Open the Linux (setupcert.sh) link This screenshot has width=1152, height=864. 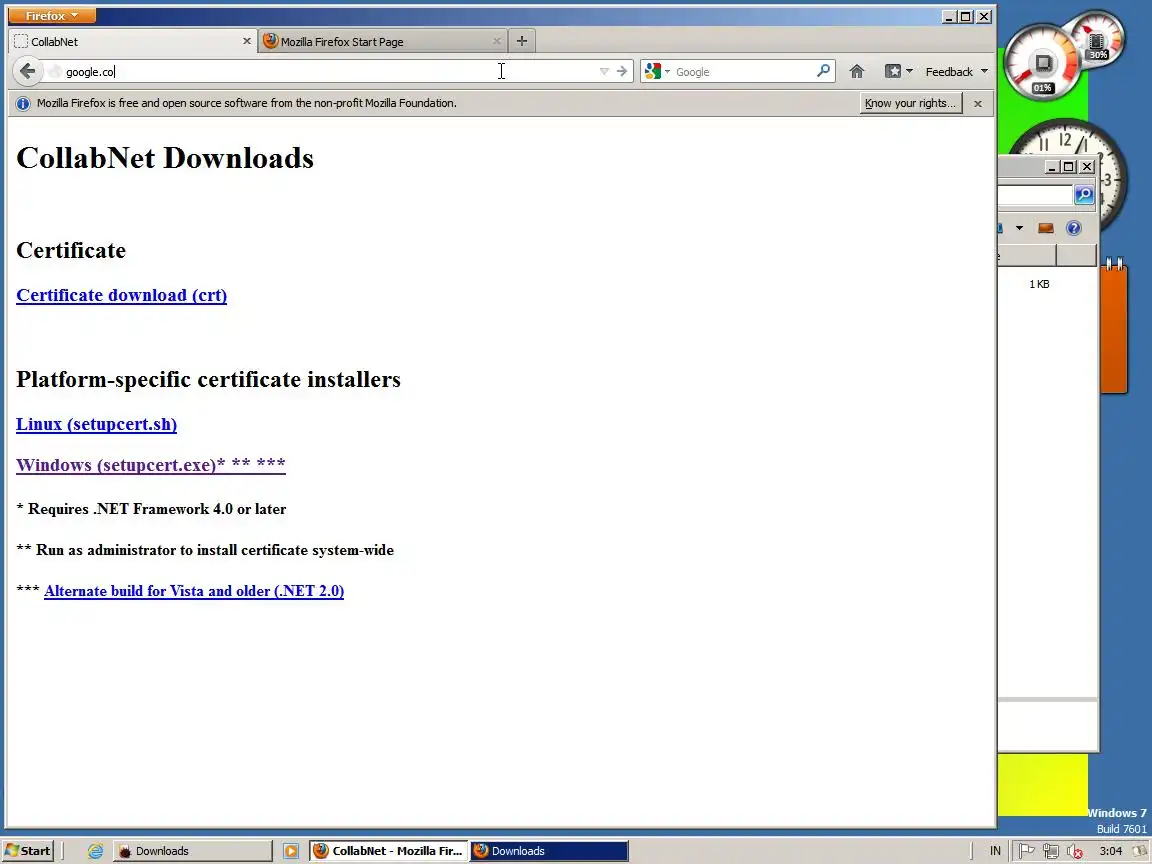96,425
